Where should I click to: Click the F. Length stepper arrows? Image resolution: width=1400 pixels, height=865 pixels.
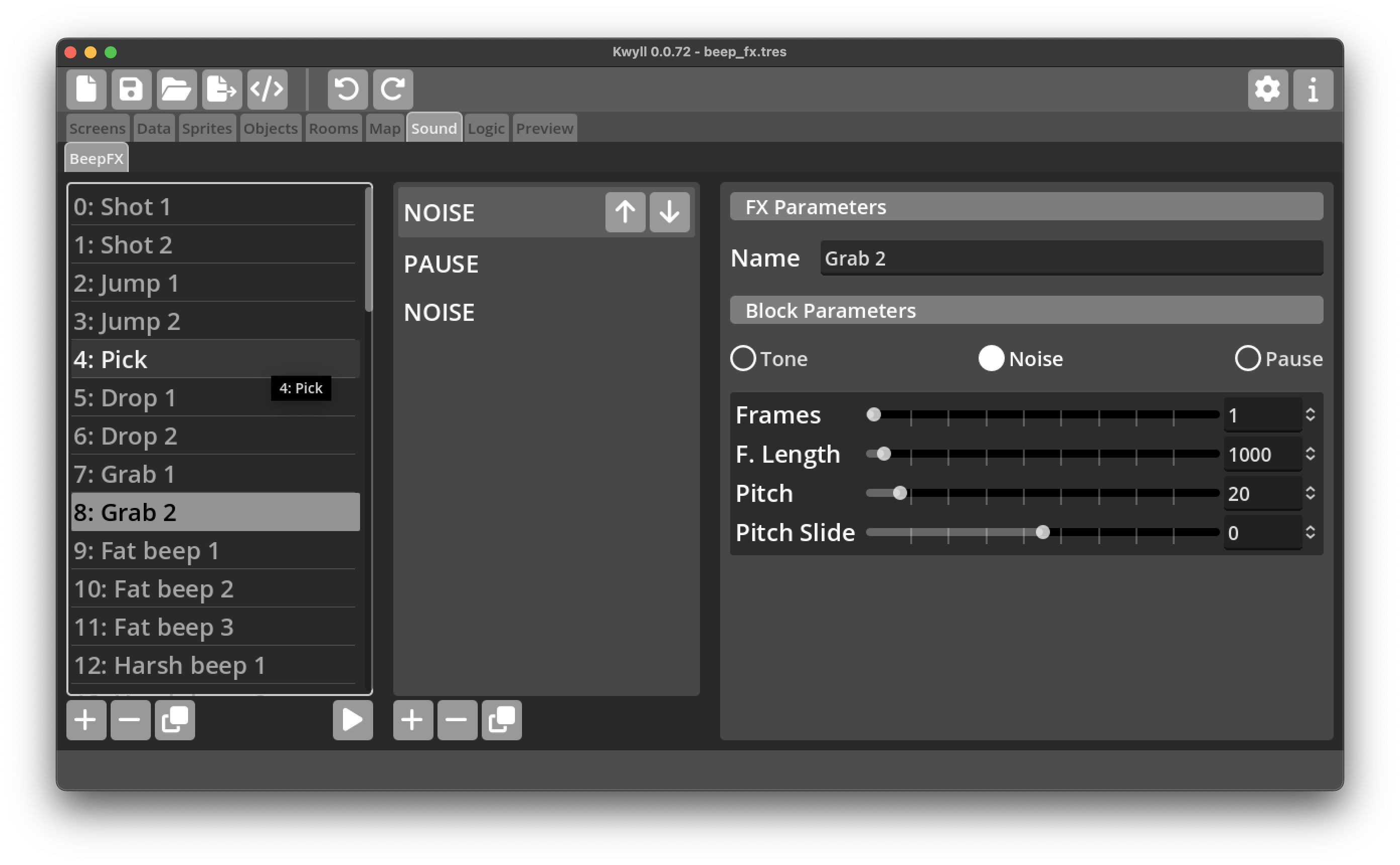coord(1310,454)
